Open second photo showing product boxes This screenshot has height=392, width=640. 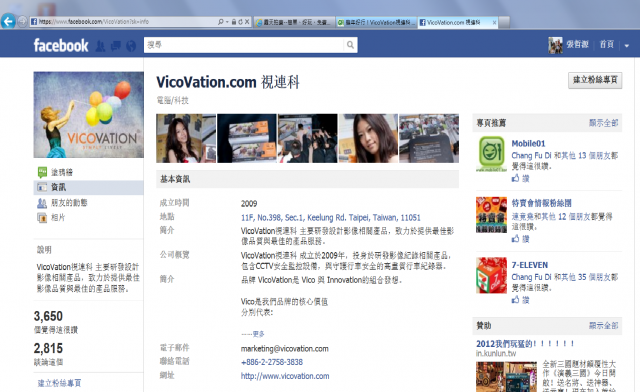coord(247,138)
